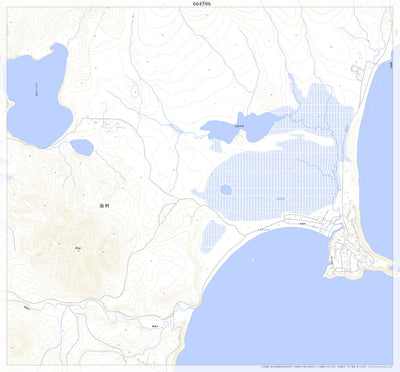Click the map sheet number 664506
The width and height of the screenshot is (400, 372).
(x=202, y=4)
